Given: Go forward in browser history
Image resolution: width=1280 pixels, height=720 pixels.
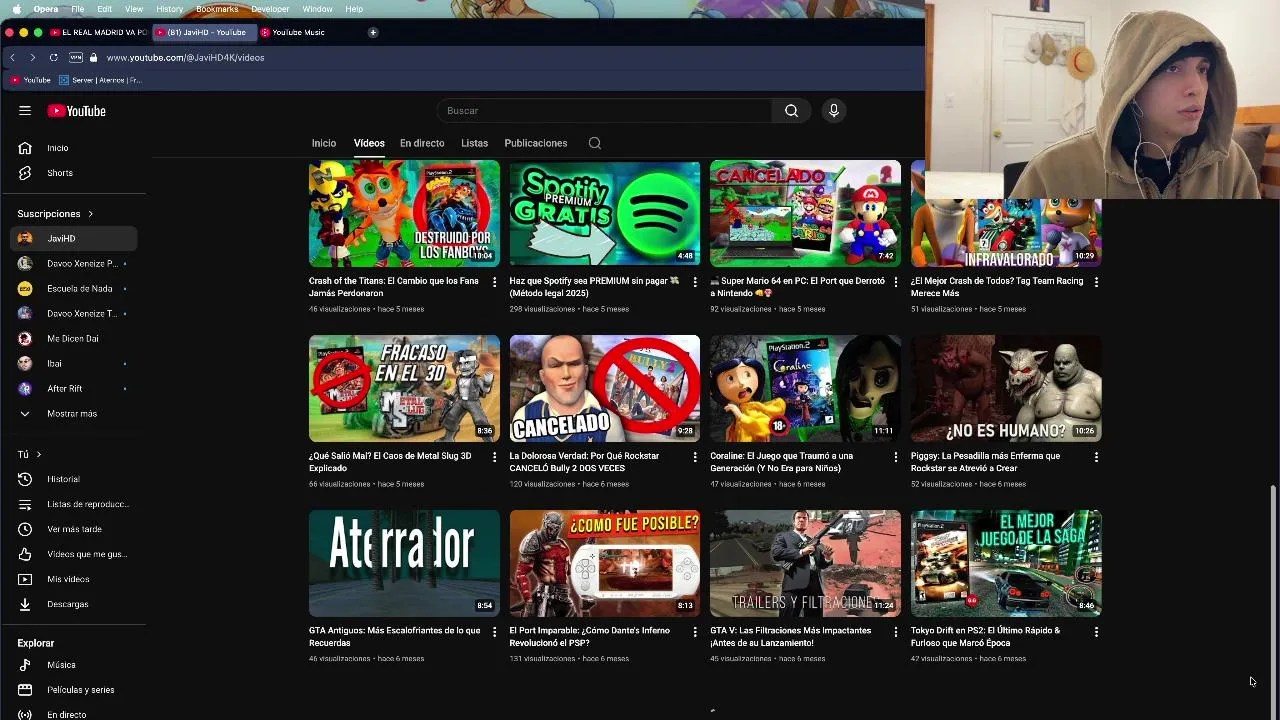Looking at the screenshot, I should 32,58.
